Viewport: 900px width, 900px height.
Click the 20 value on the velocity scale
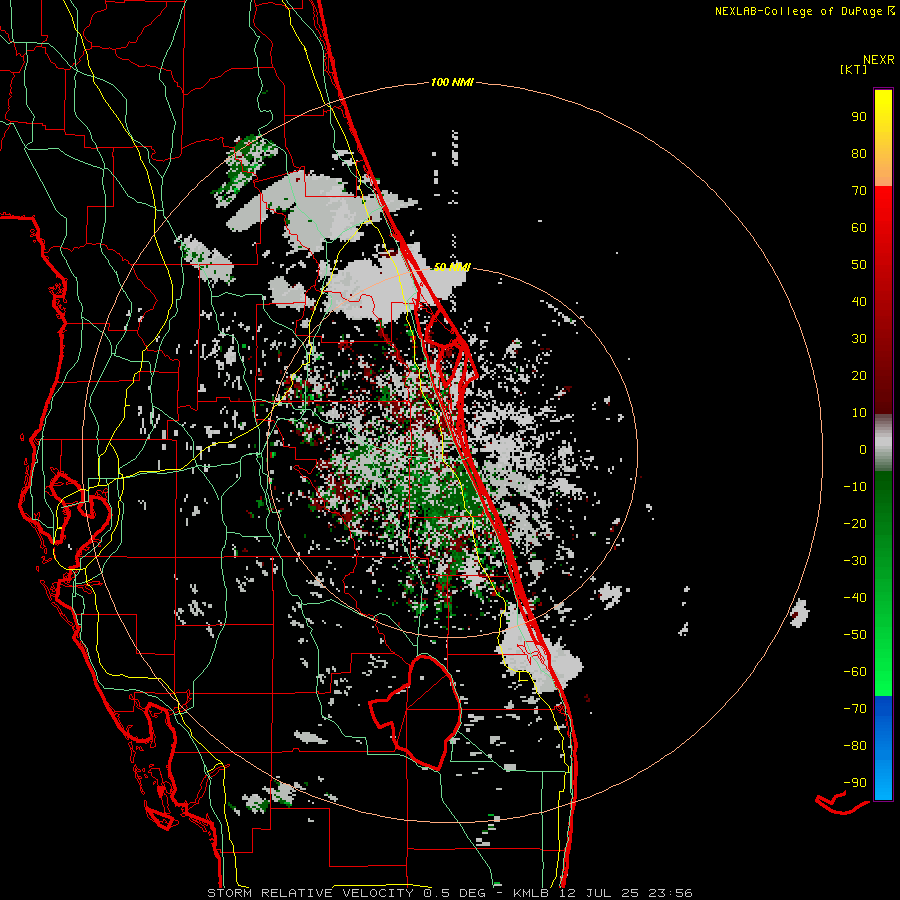[x=859, y=375]
